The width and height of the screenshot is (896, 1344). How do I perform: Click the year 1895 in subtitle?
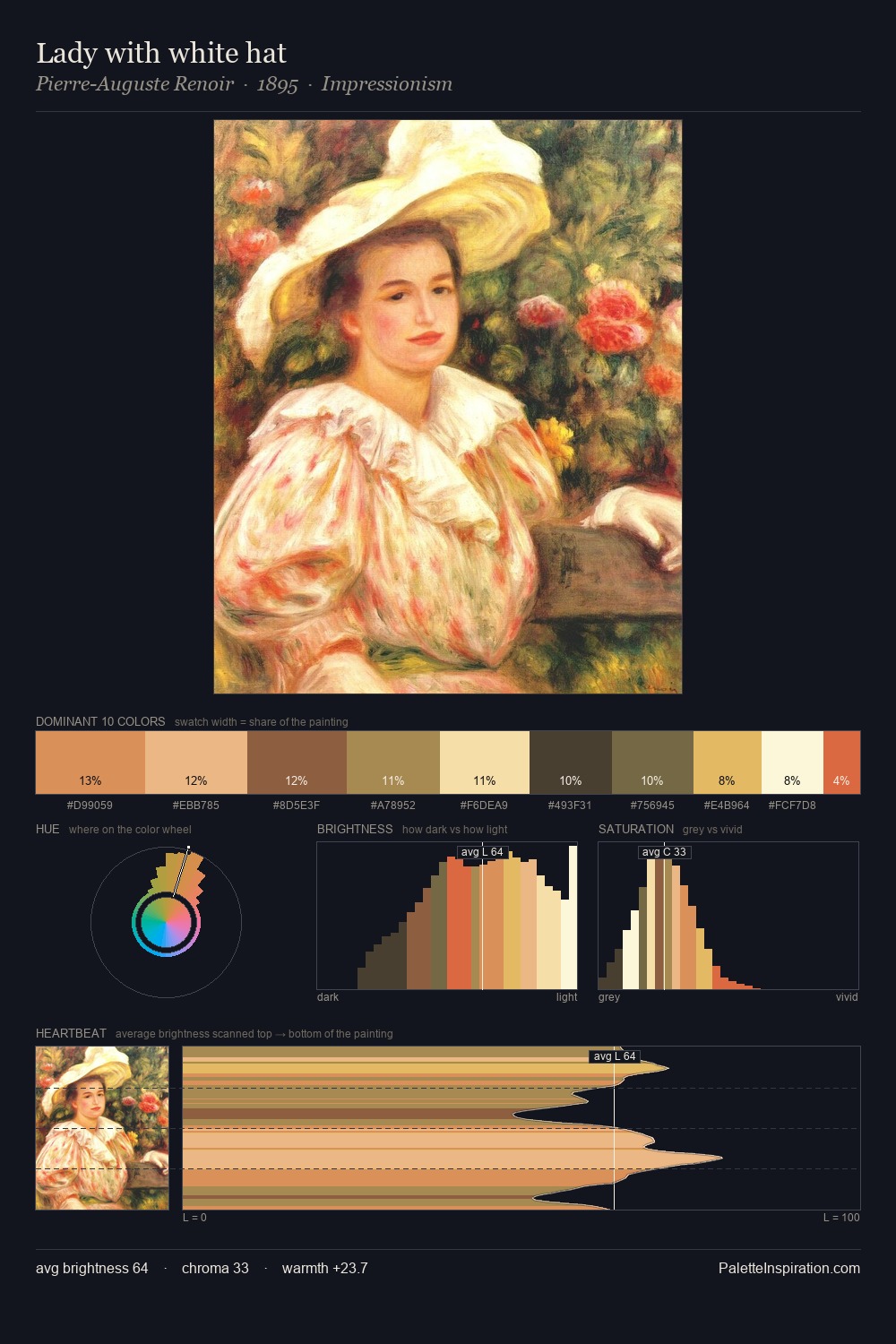click(277, 84)
